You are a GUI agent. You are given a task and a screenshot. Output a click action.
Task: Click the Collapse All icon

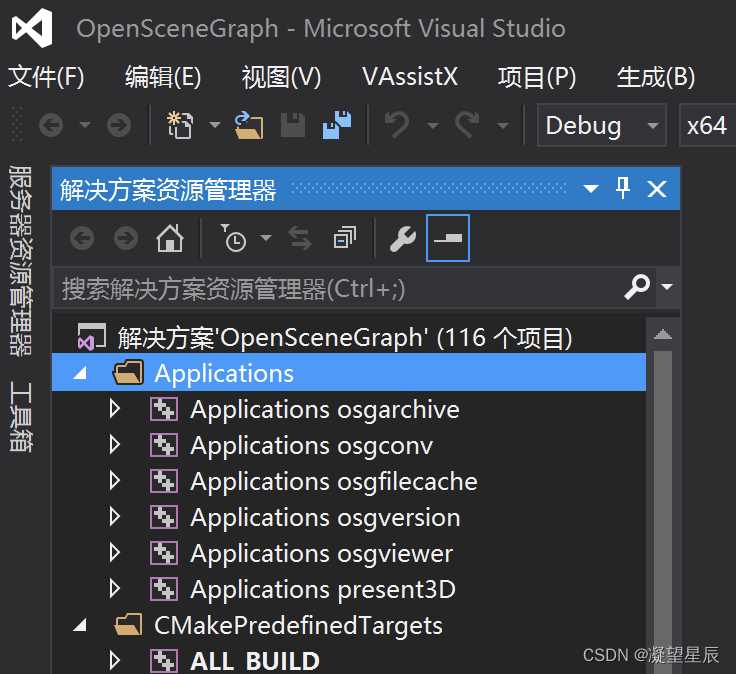(x=345, y=237)
